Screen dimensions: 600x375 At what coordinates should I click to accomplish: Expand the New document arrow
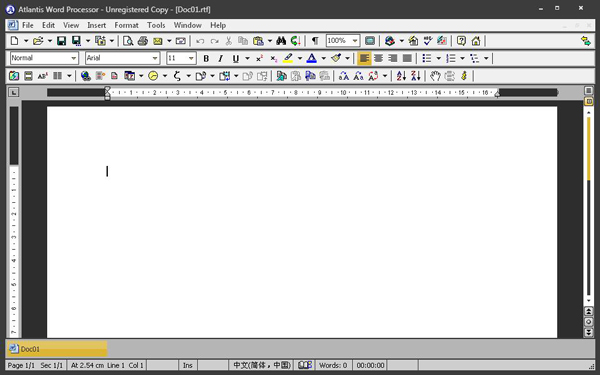[26, 41]
